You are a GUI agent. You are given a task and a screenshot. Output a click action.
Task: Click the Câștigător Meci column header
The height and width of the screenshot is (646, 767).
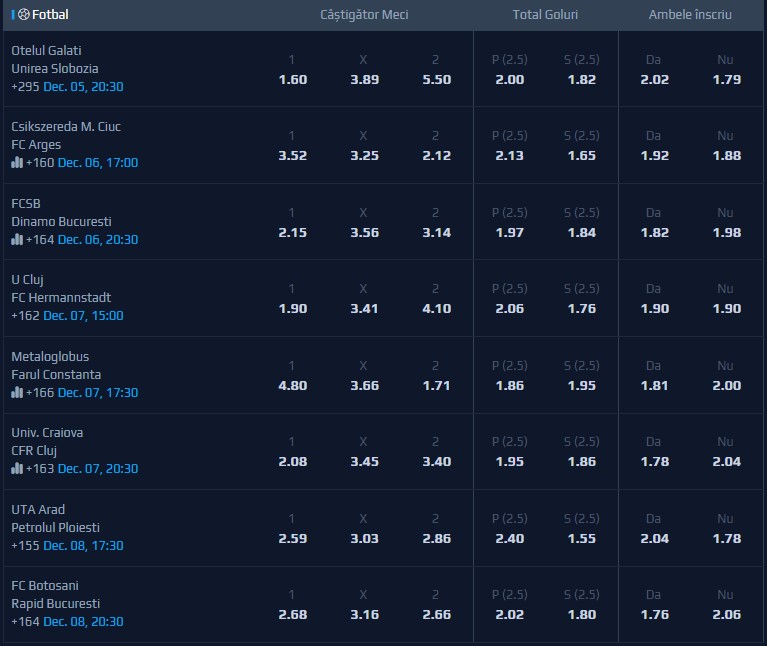tap(364, 15)
